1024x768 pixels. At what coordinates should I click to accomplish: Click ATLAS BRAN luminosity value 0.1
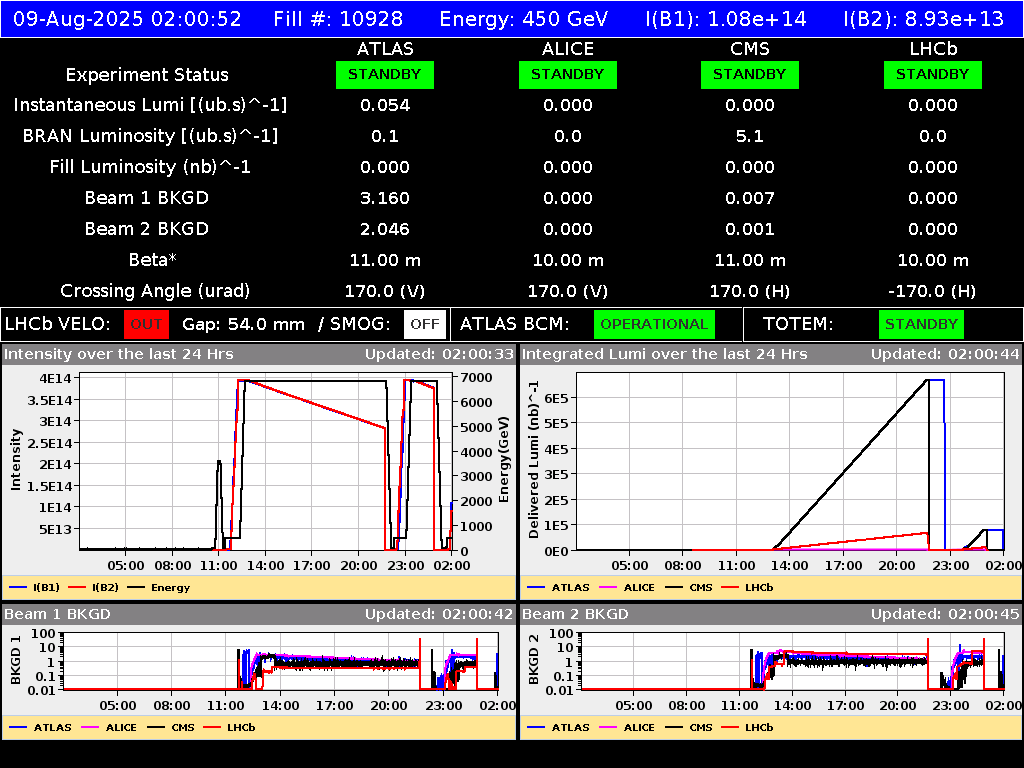385,136
